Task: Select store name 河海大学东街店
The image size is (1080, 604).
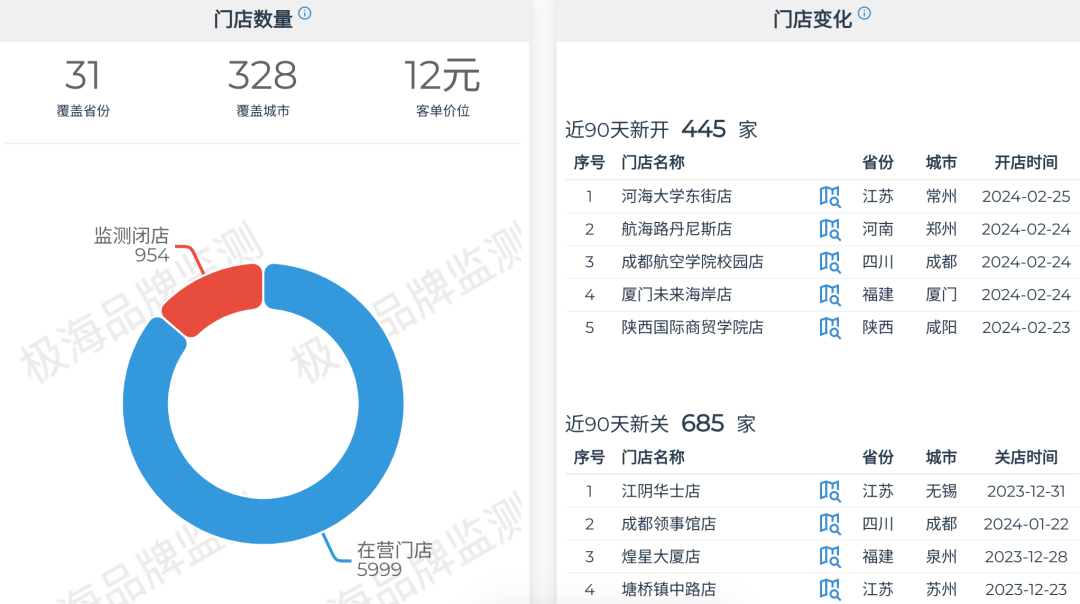Action: (x=676, y=196)
